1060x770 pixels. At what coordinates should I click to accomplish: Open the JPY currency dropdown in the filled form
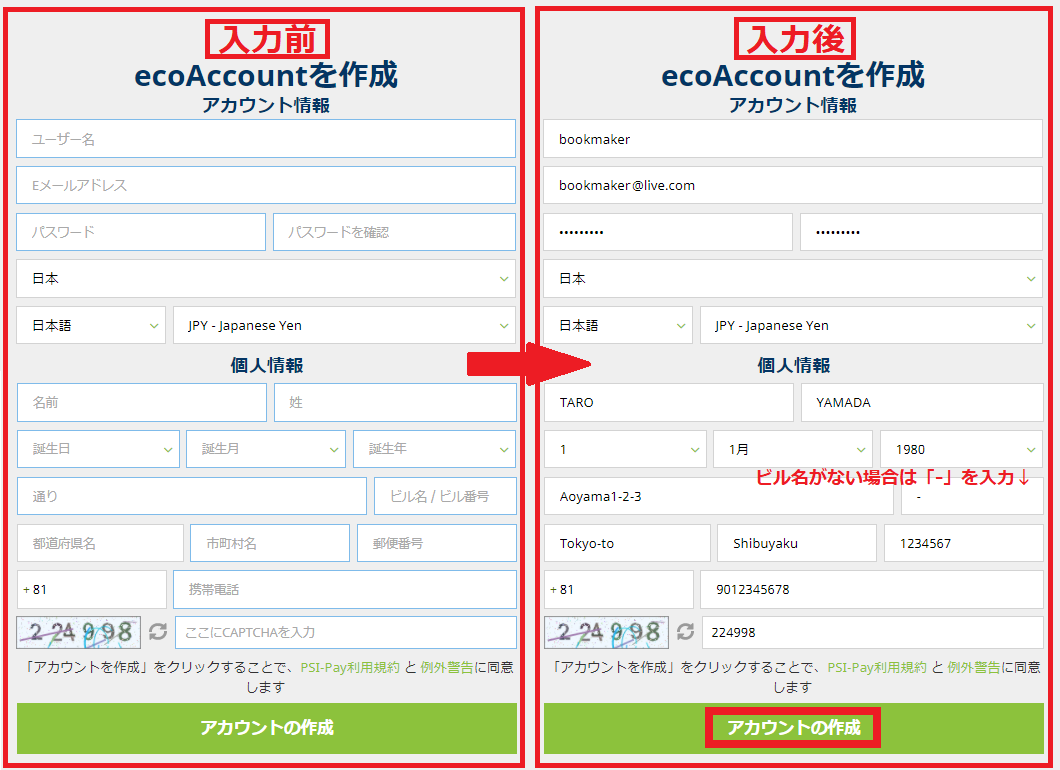point(871,325)
